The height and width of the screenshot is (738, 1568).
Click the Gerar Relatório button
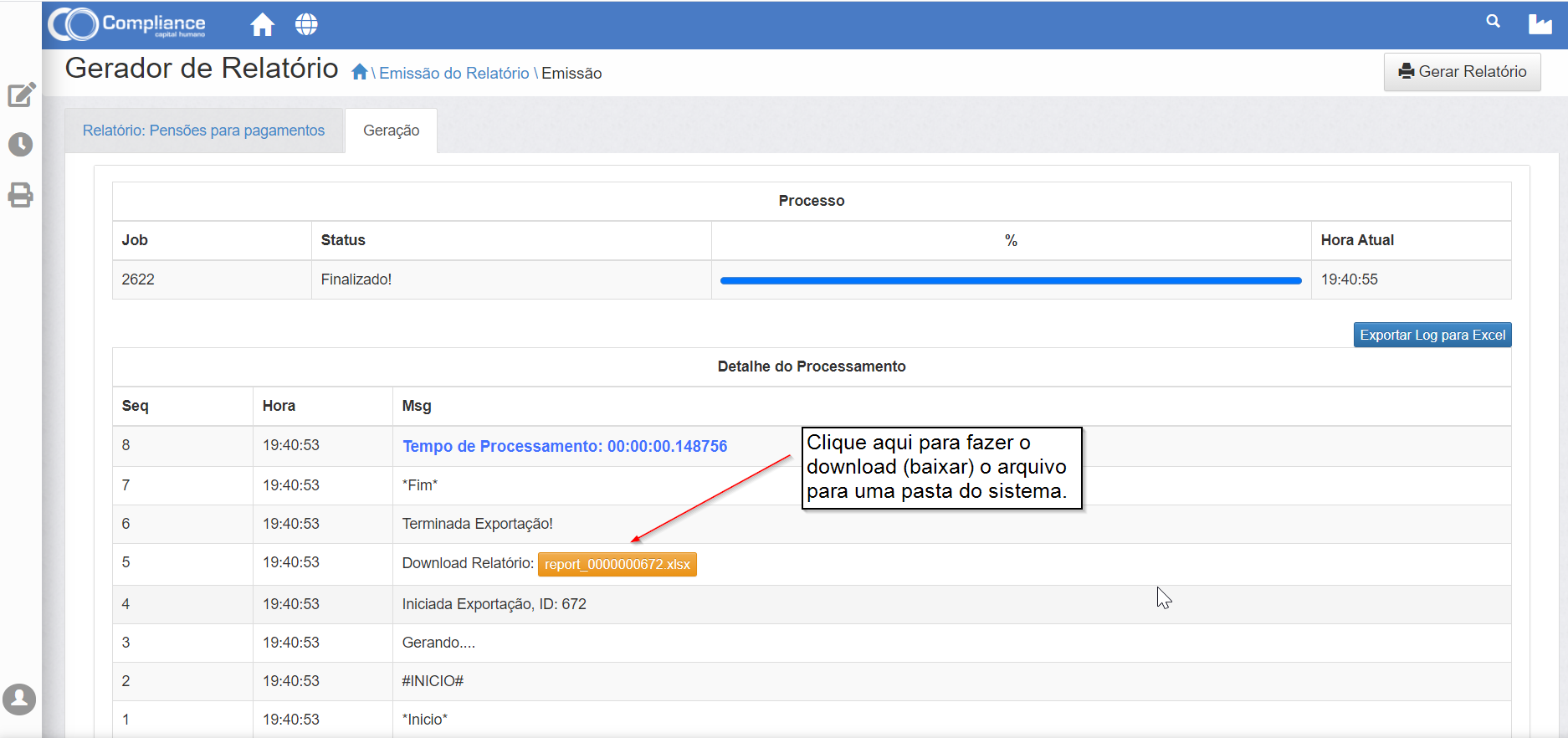tap(1462, 72)
